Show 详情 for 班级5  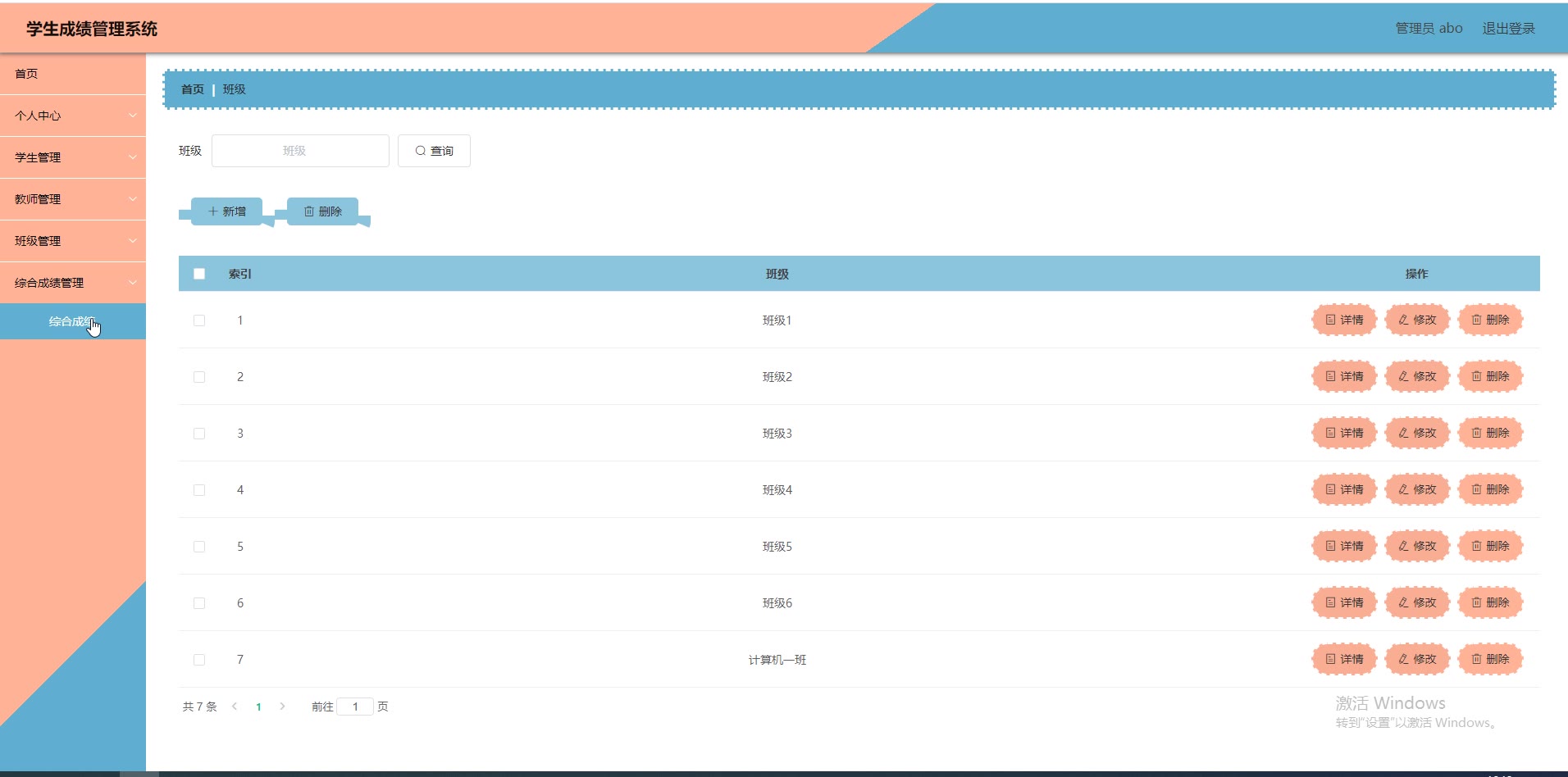point(1344,546)
